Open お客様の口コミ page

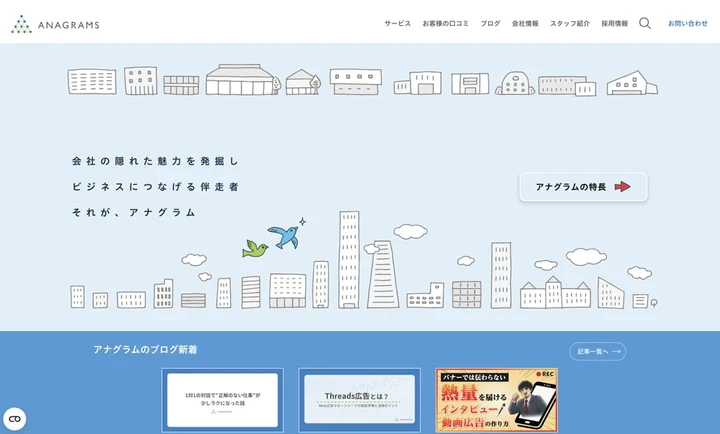(x=445, y=23)
